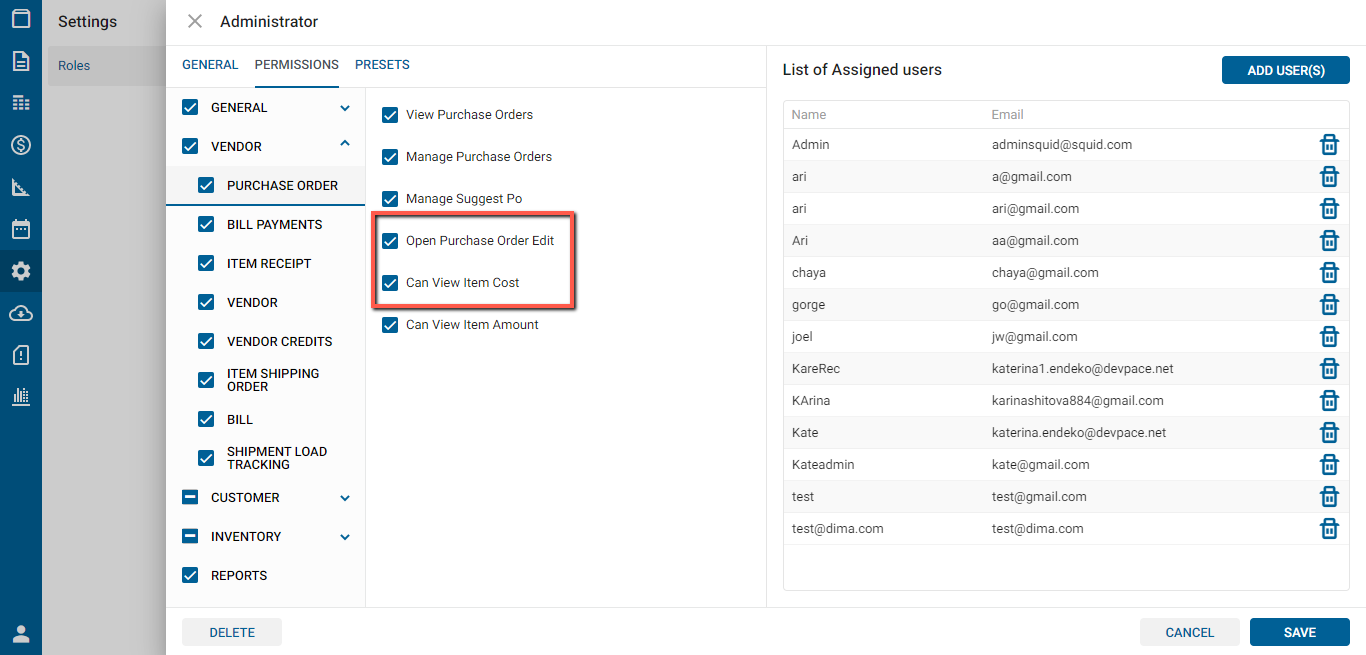Open the calendar icon in sidebar

pos(21,229)
